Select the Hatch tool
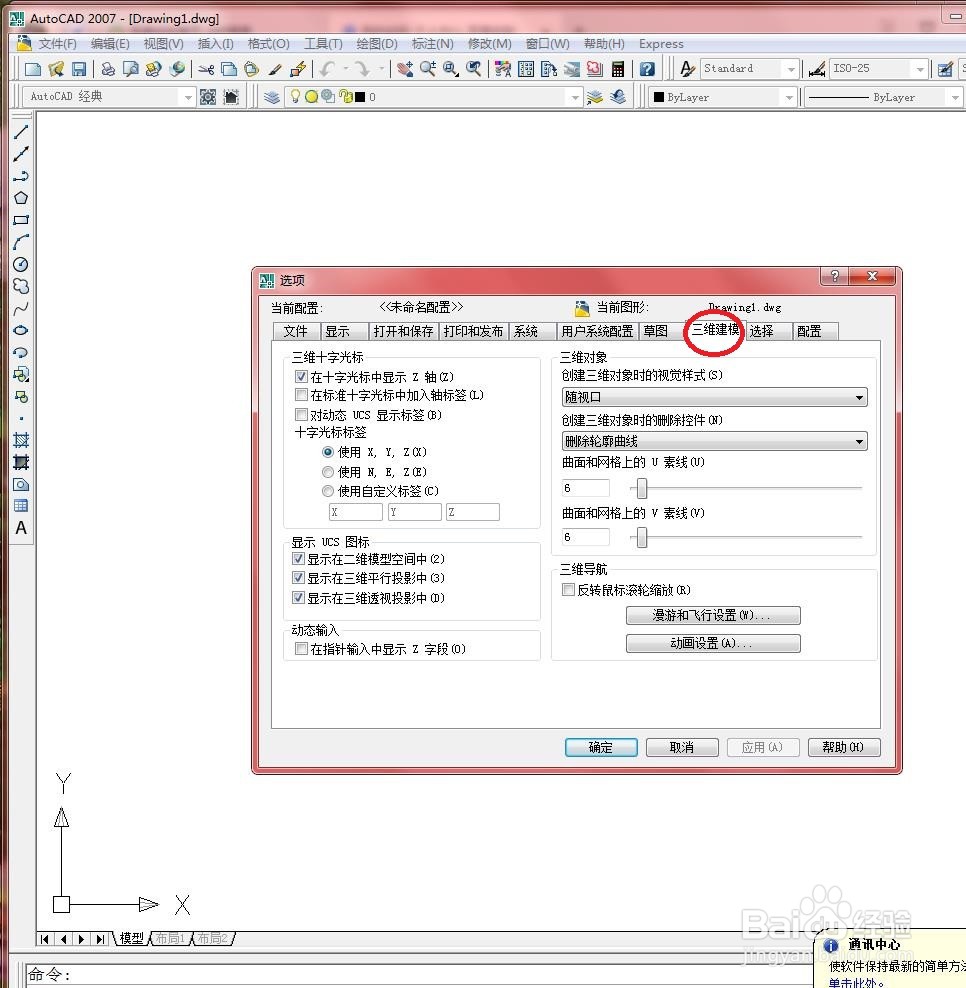The height and width of the screenshot is (988, 966). pyautogui.click(x=21, y=440)
